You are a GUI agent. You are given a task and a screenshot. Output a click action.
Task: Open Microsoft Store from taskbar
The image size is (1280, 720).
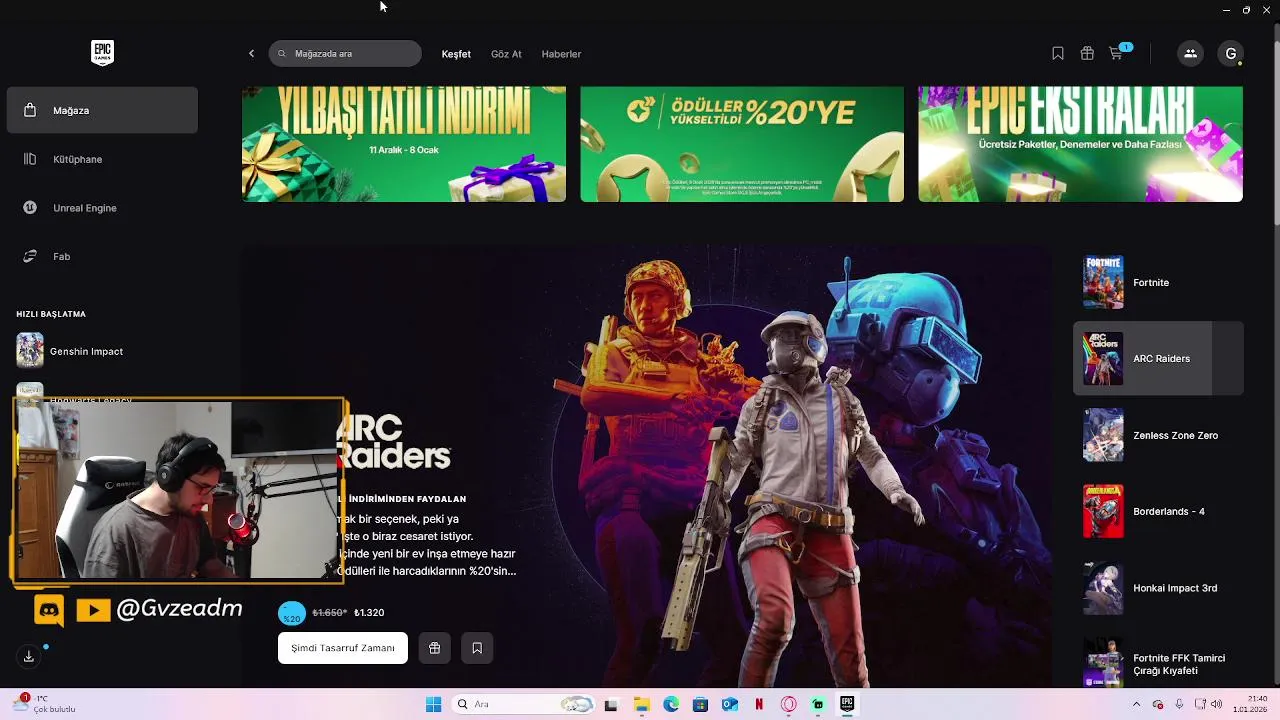(x=700, y=704)
